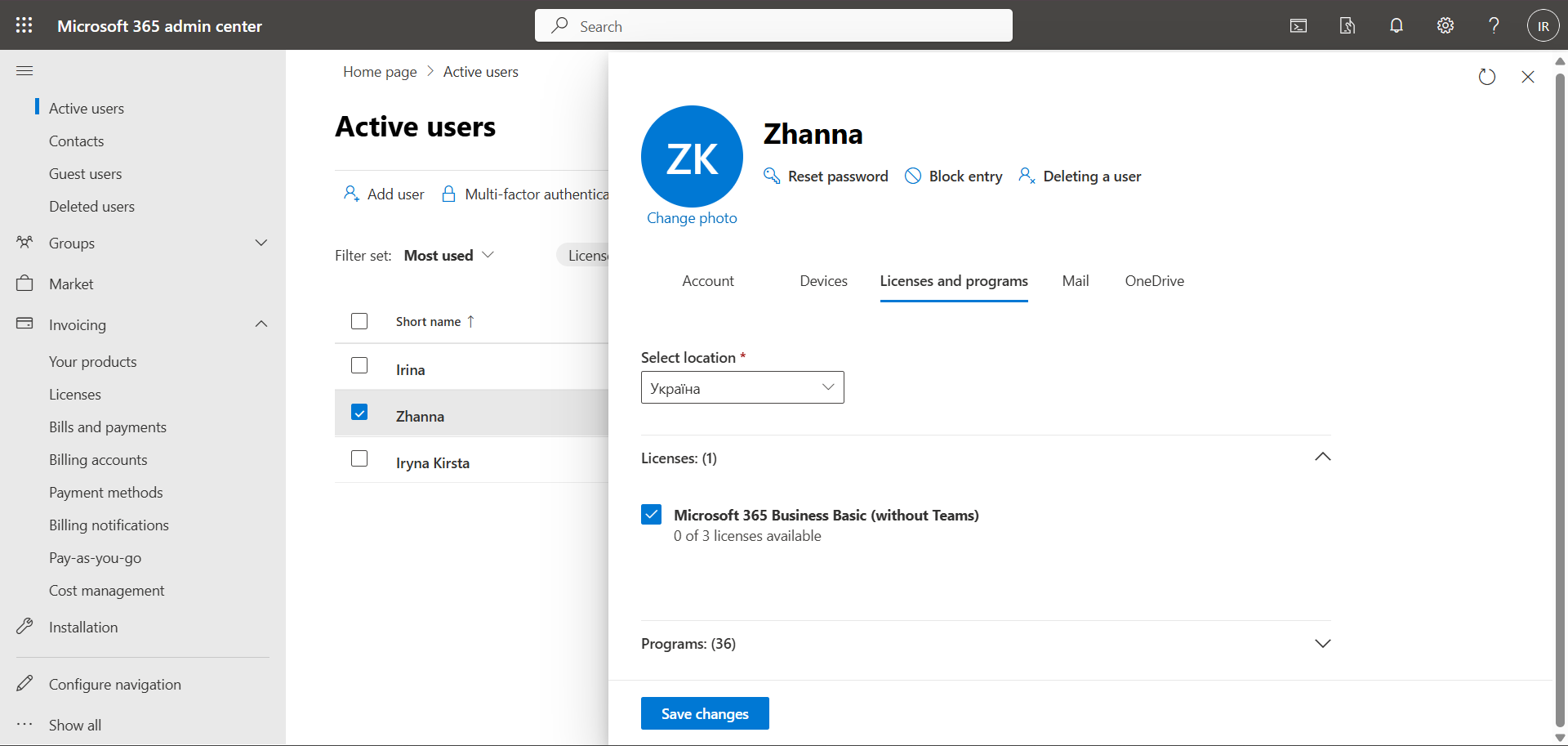Open the Cloud Shell terminal icon

1298,26
